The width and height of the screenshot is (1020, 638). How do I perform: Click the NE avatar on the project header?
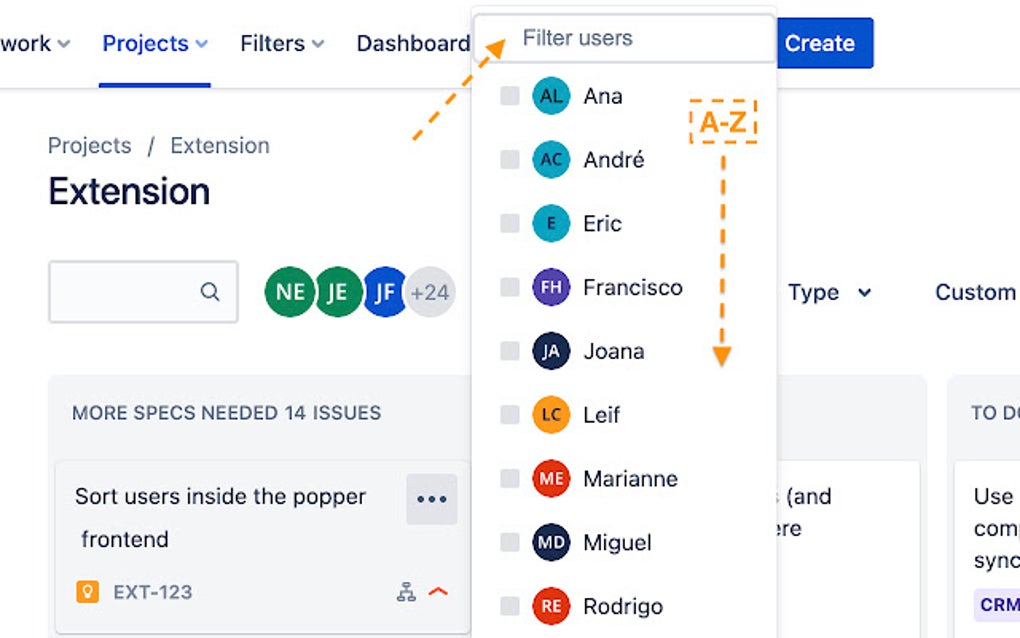coord(288,292)
